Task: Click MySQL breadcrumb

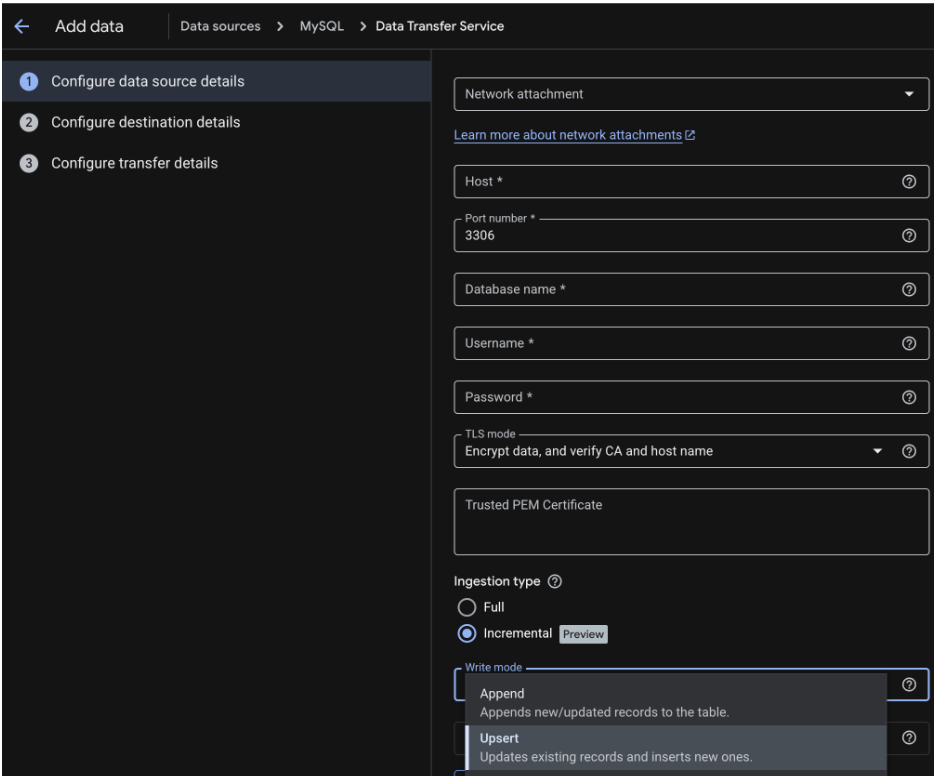Action: coord(322,26)
